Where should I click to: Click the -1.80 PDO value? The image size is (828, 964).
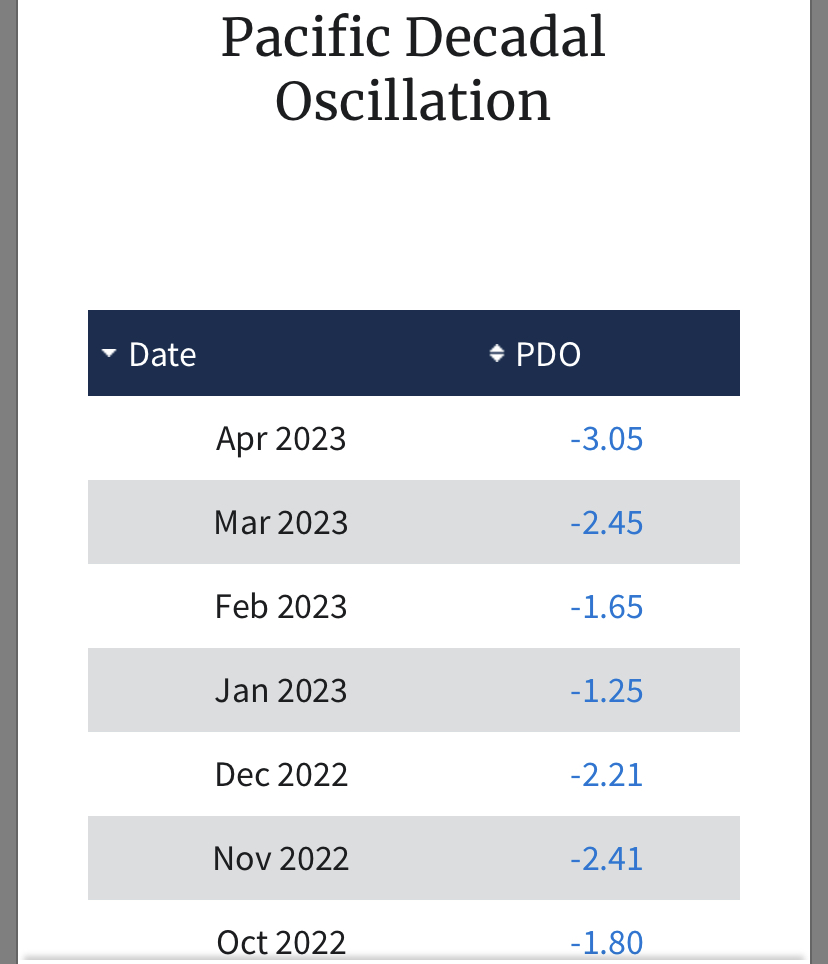pyautogui.click(x=607, y=942)
